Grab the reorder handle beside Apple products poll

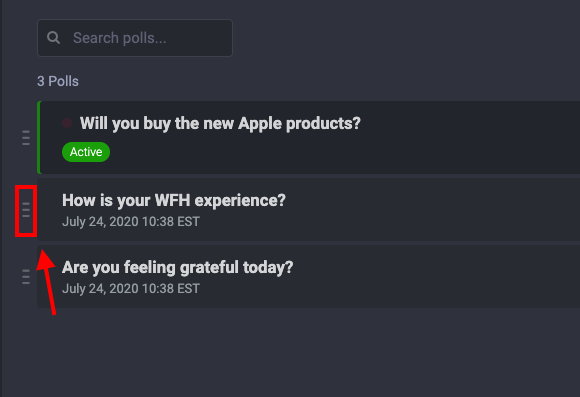(x=26, y=138)
